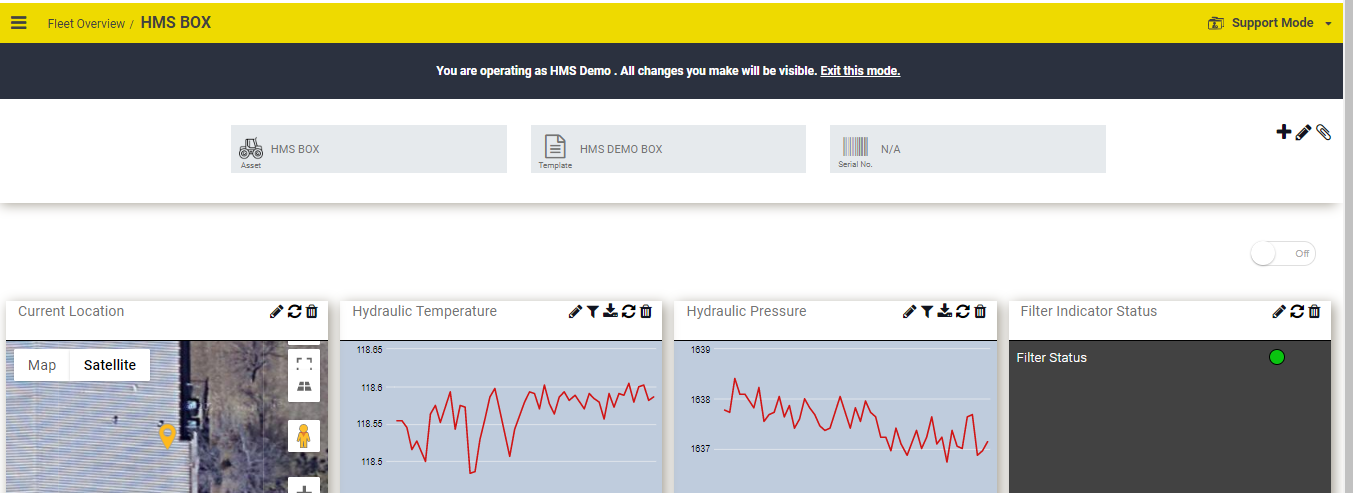Click the Street View pegman icon
1353x493 pixels.
[304, 436]
